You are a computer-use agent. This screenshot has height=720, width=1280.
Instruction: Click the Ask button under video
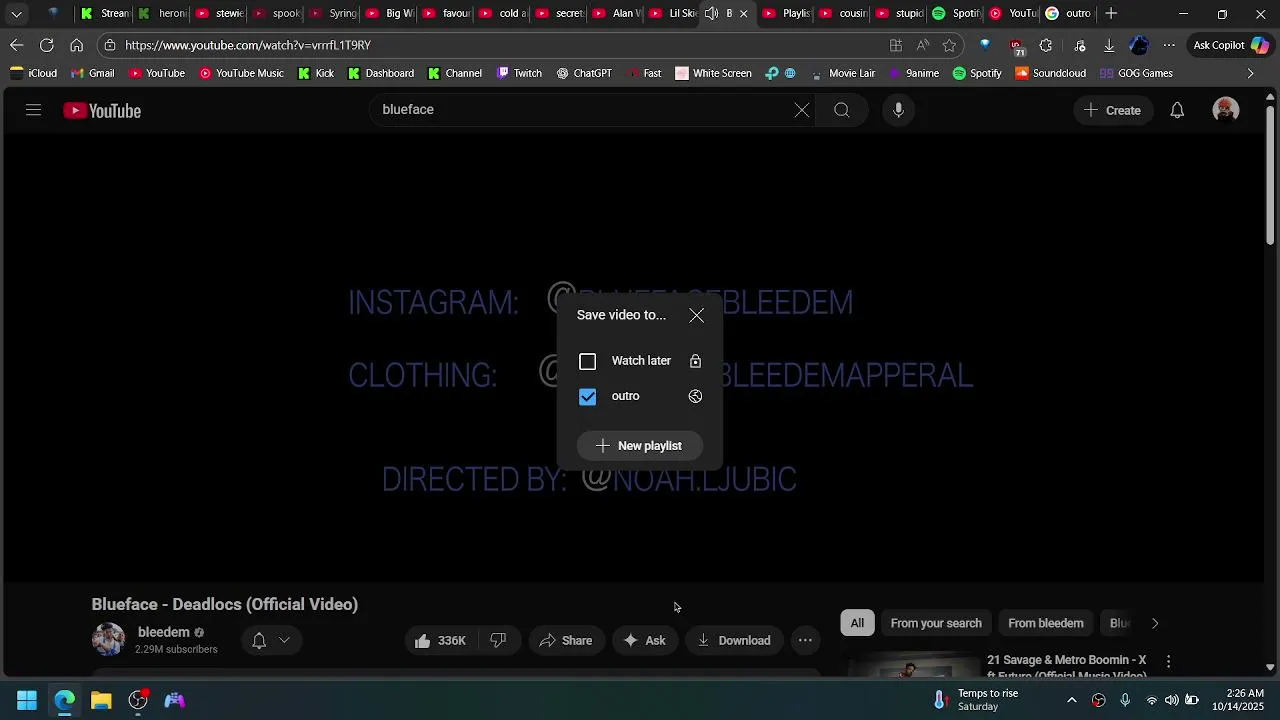pos(644,641)
